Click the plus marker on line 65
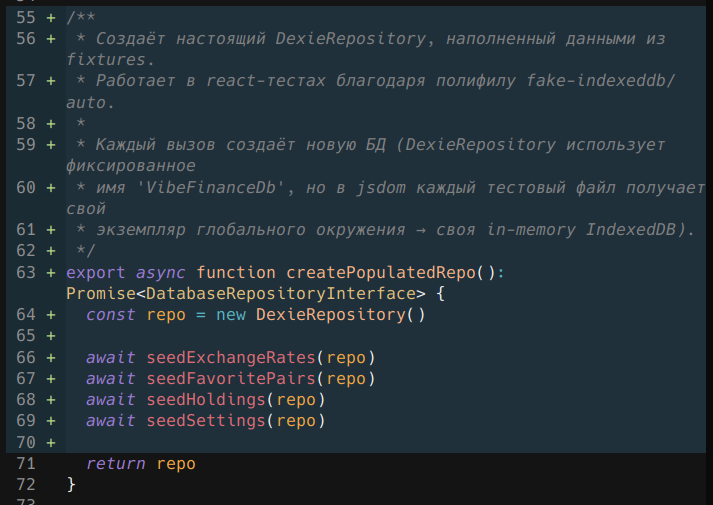The image size is (713, 505). coord(51,336)
